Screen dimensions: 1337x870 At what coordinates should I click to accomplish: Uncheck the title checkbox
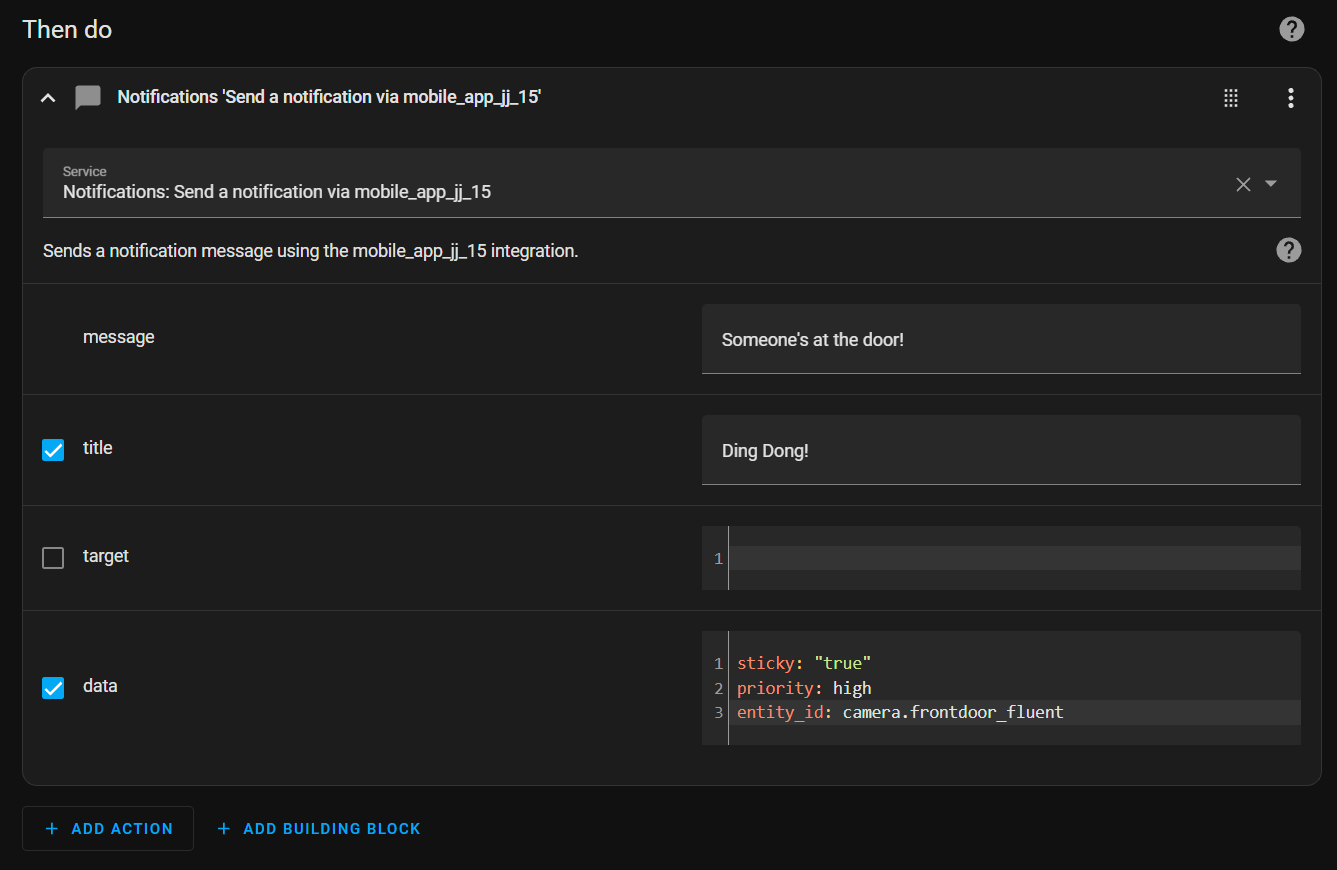(x=53, y=450)
